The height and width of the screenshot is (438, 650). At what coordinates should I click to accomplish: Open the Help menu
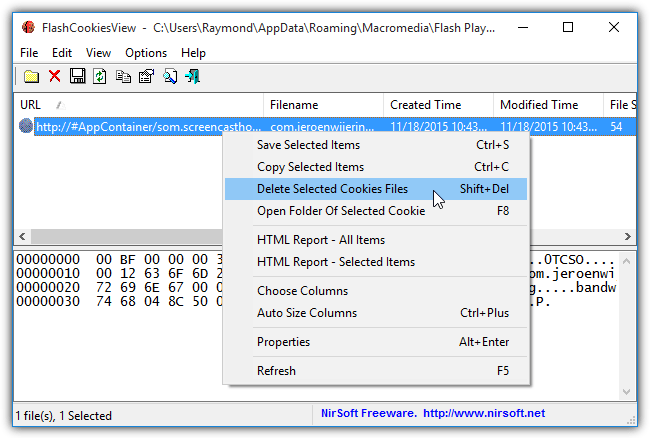[x=193, y=53]
